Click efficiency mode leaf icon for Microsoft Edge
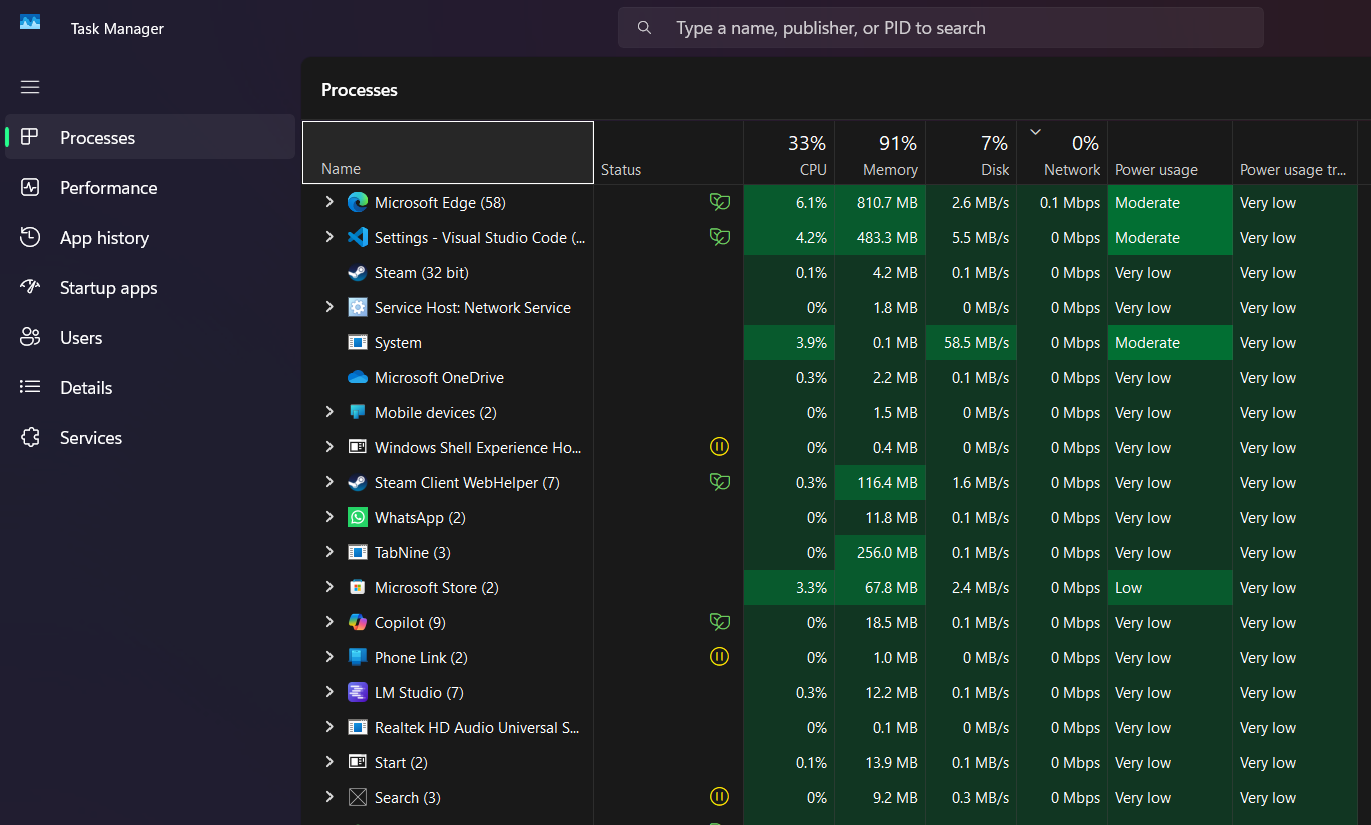 click(x=719, y=202)
